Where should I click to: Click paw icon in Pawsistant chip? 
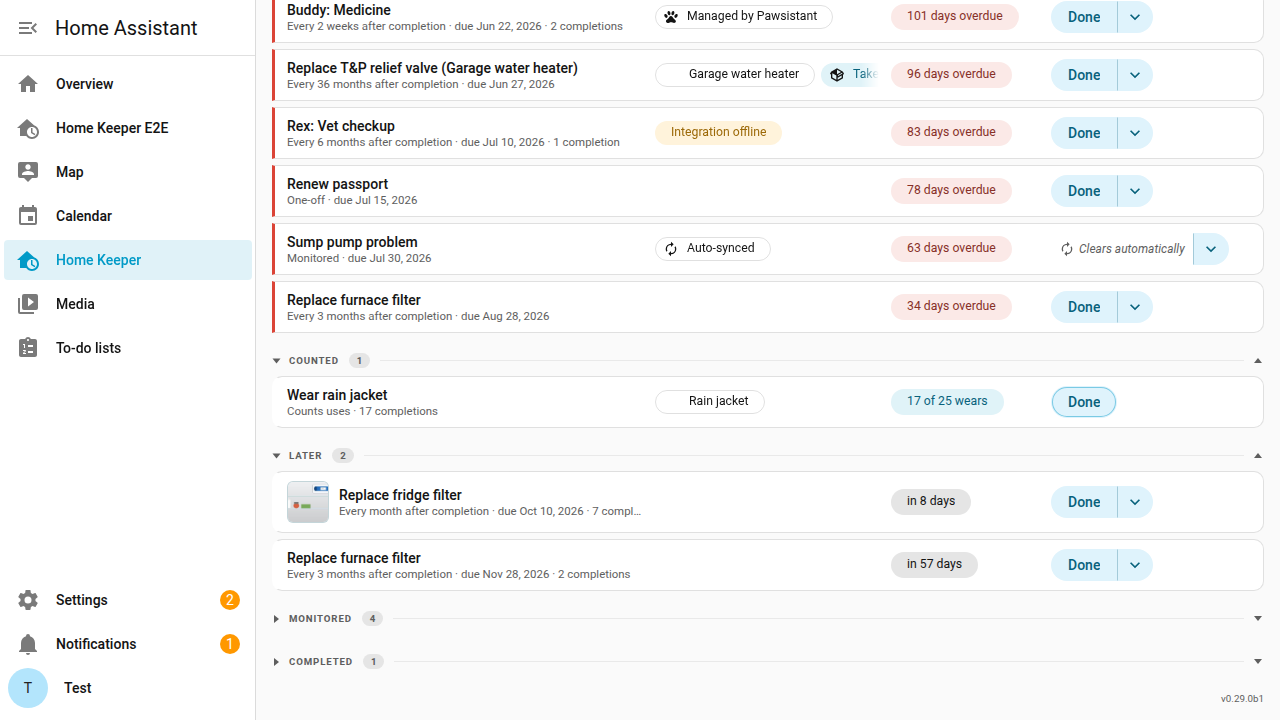pyautogui.click(x=671, y=16)
